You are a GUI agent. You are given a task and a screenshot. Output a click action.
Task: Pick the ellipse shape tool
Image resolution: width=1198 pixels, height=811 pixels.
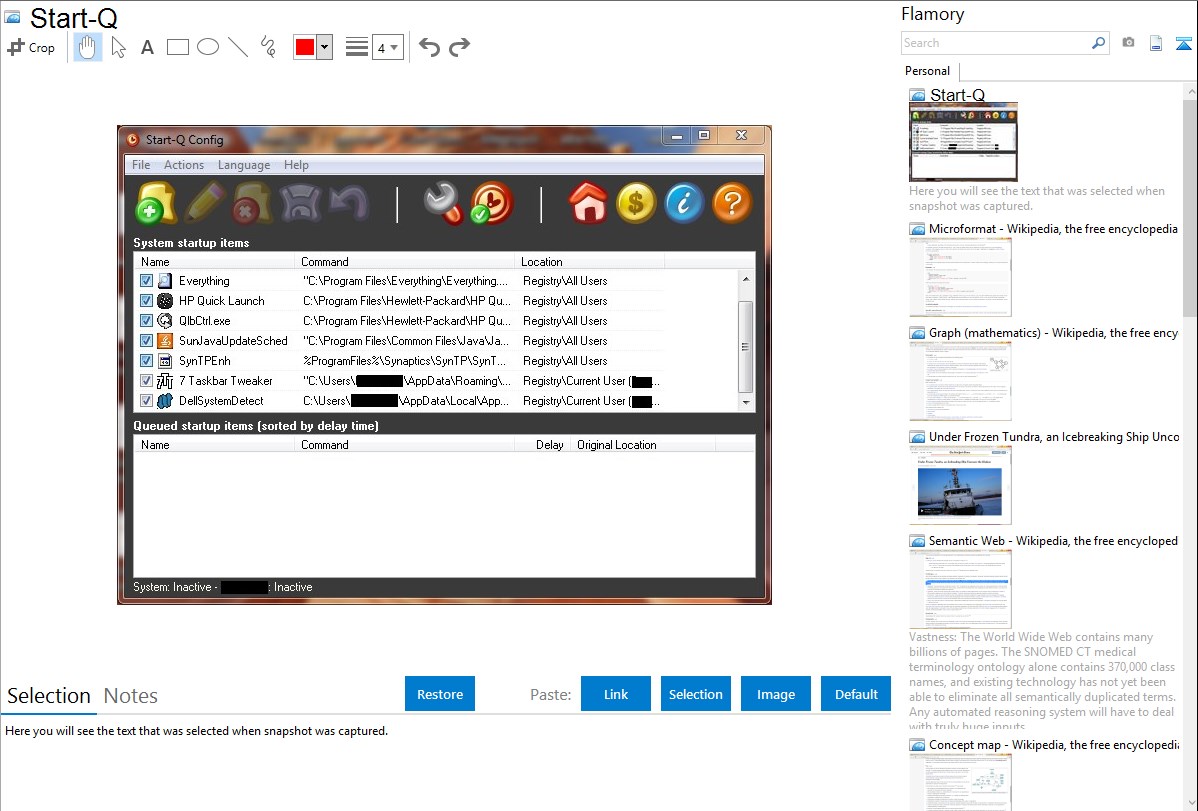(x=208, y=47)
